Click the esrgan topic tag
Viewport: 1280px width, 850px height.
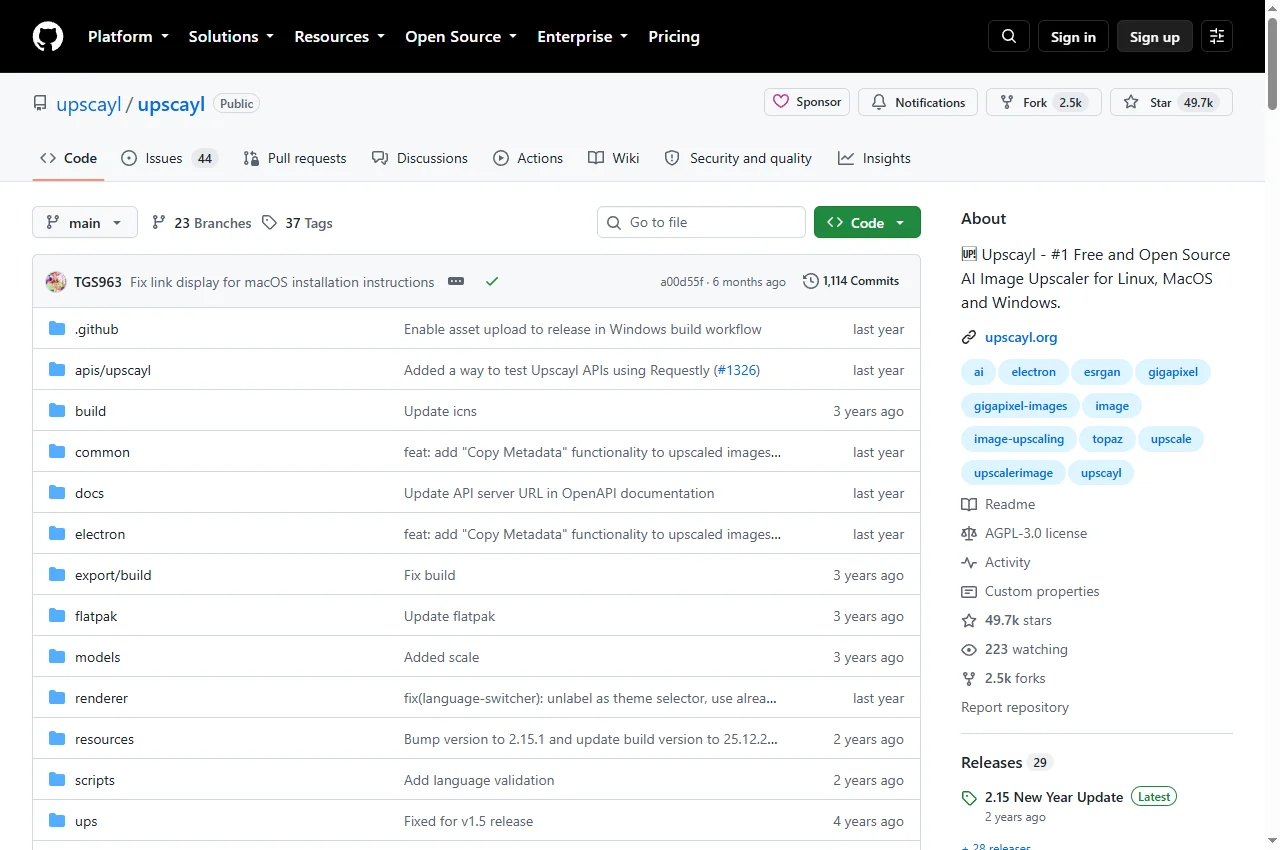1101,372
